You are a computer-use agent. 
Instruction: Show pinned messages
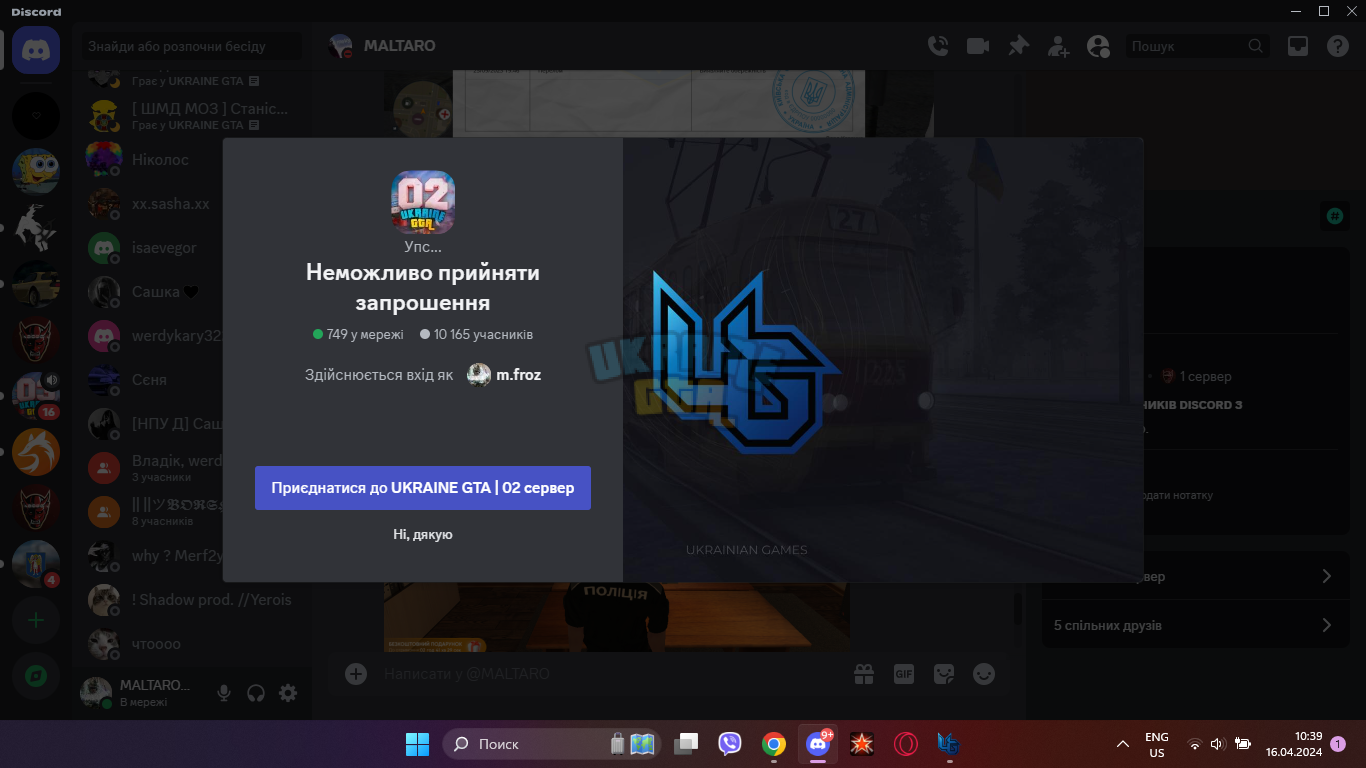(1018, 46)
